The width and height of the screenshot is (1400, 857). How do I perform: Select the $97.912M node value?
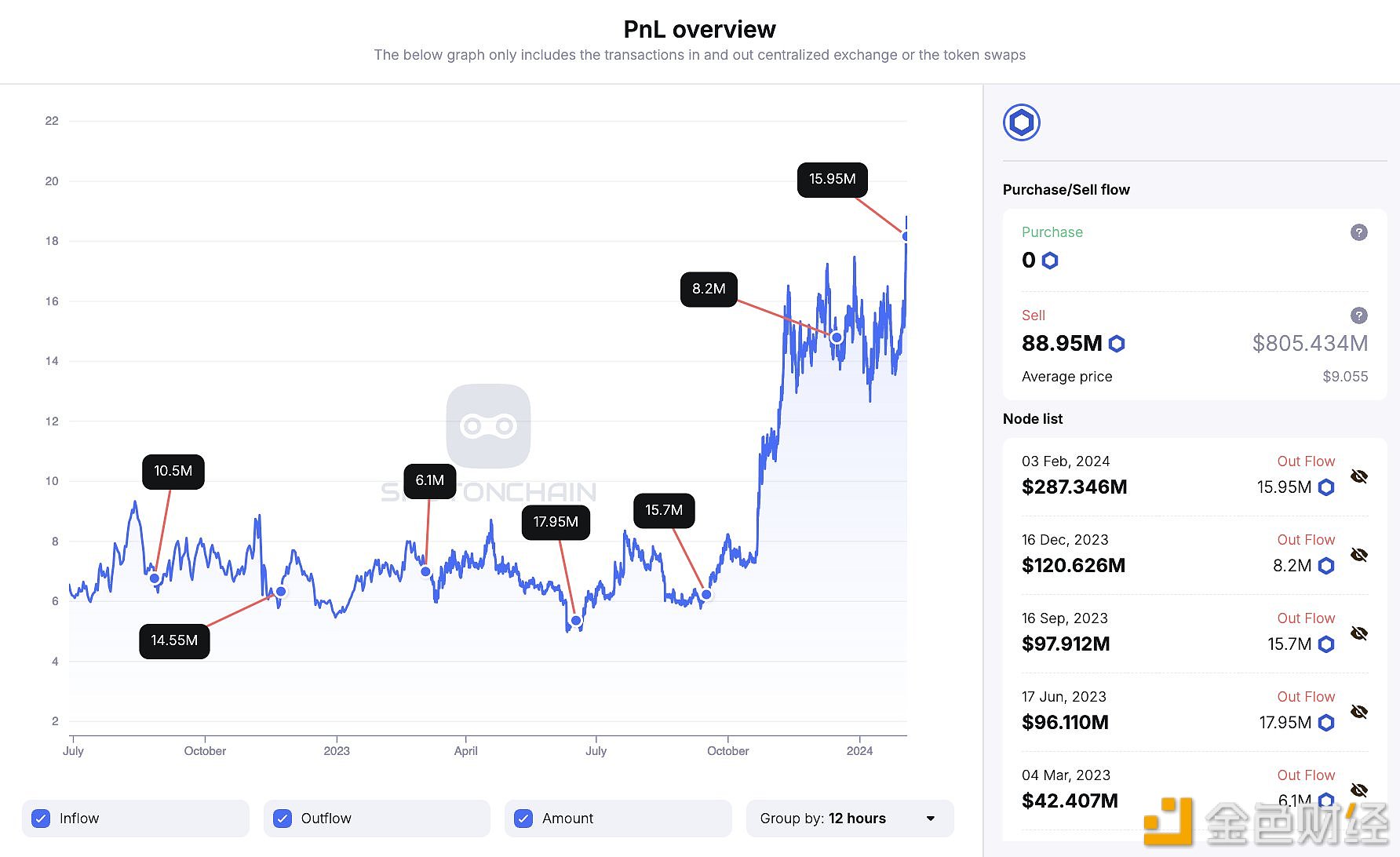click(1066, 644)
